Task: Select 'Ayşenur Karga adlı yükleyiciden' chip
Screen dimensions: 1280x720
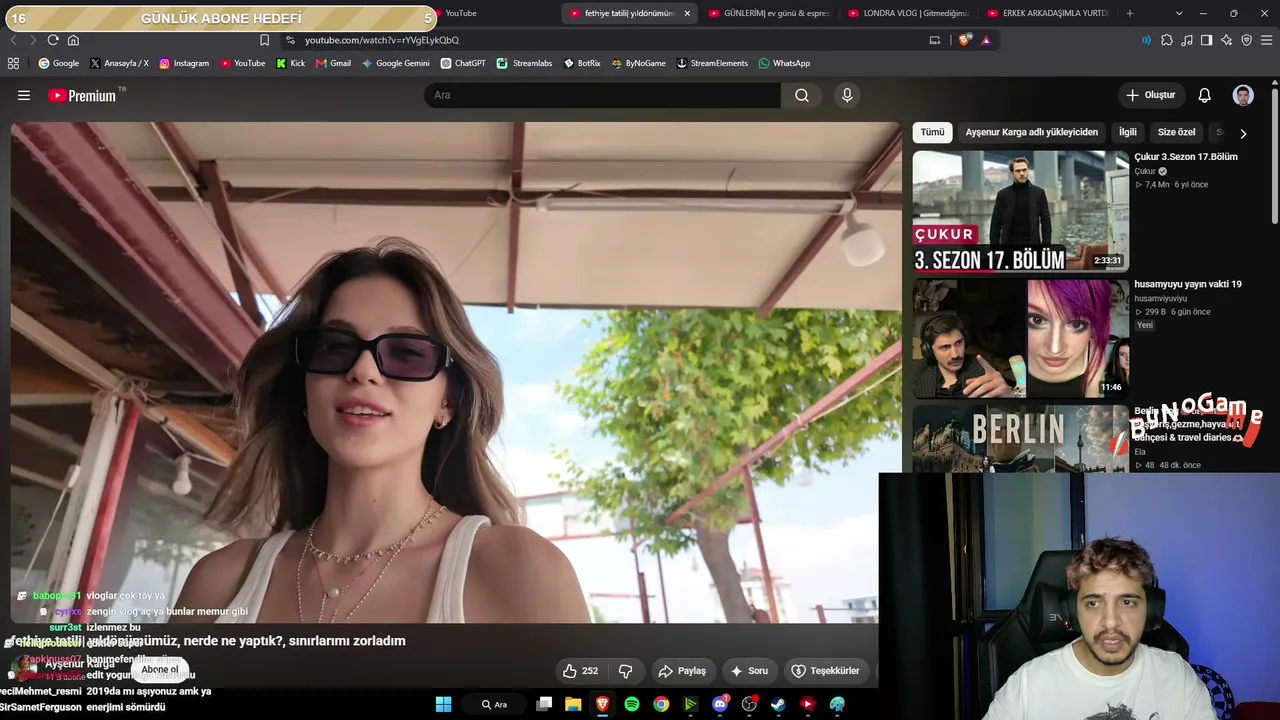Action: (x=1031, y=132)
